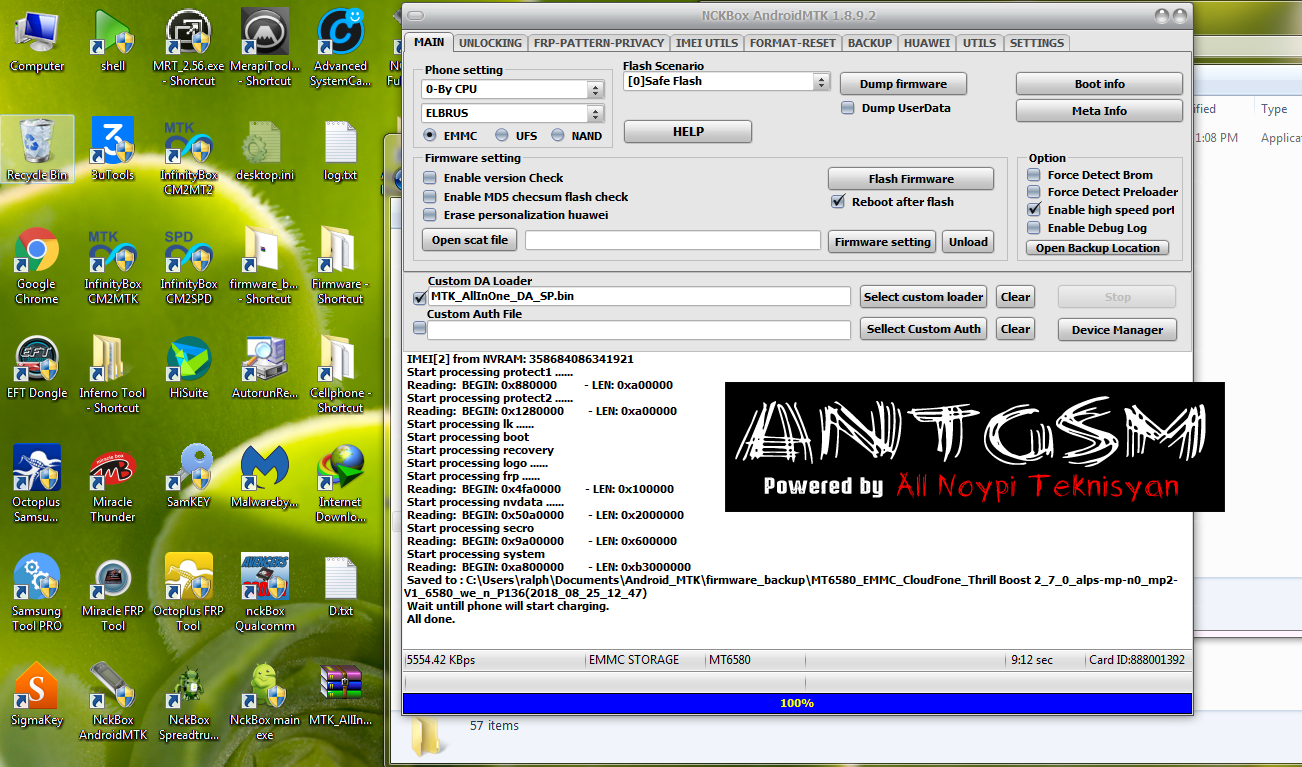Select the SigmaKey desktop icon
The image size is (1302, 767).
(37, 694)
